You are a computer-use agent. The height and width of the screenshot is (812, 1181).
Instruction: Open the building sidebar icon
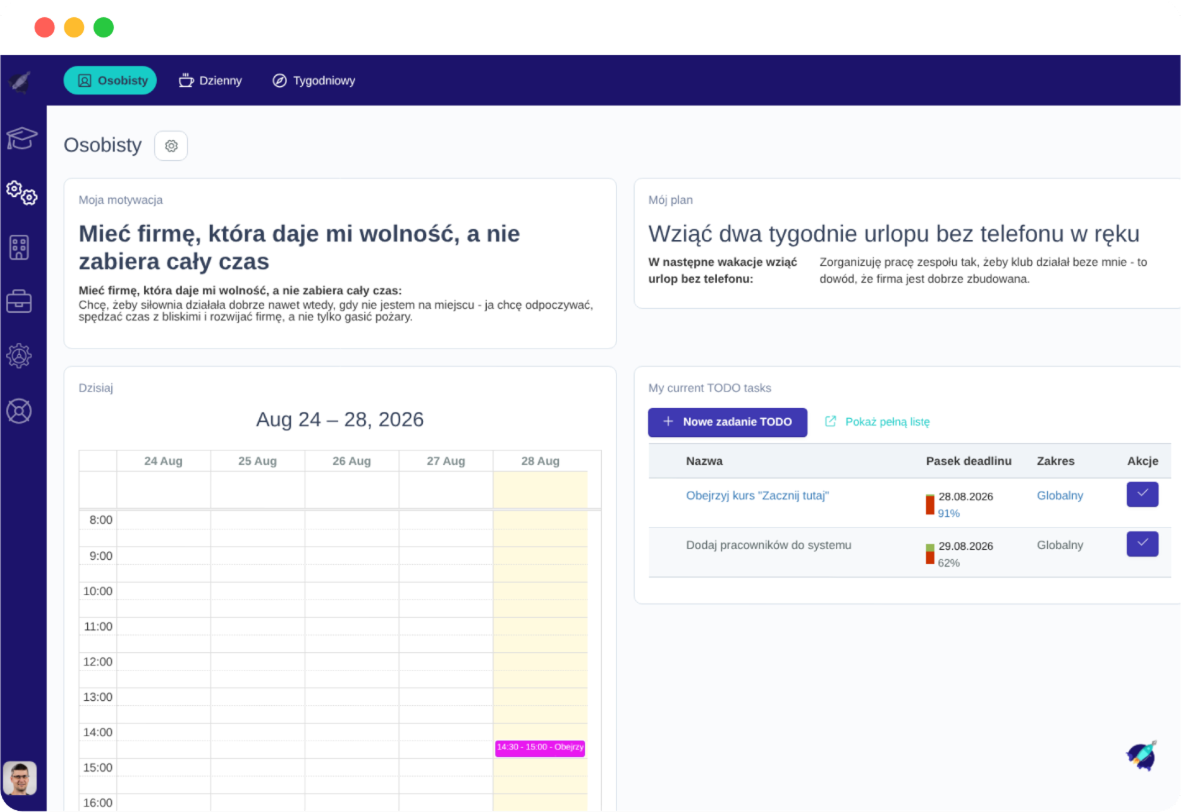pyautogui.click(x=20, y=247)
